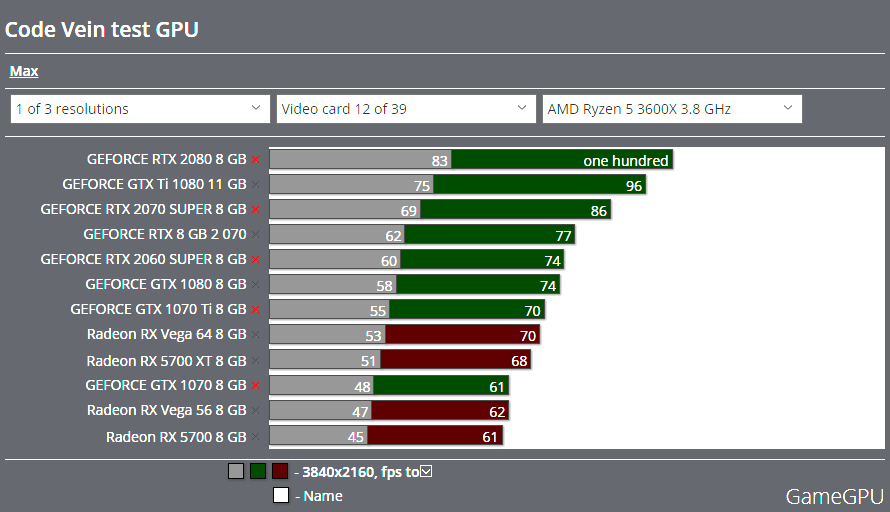Click the 62 fps red bar value
This screenshot has width=890, height=512.
click(497, 412)
